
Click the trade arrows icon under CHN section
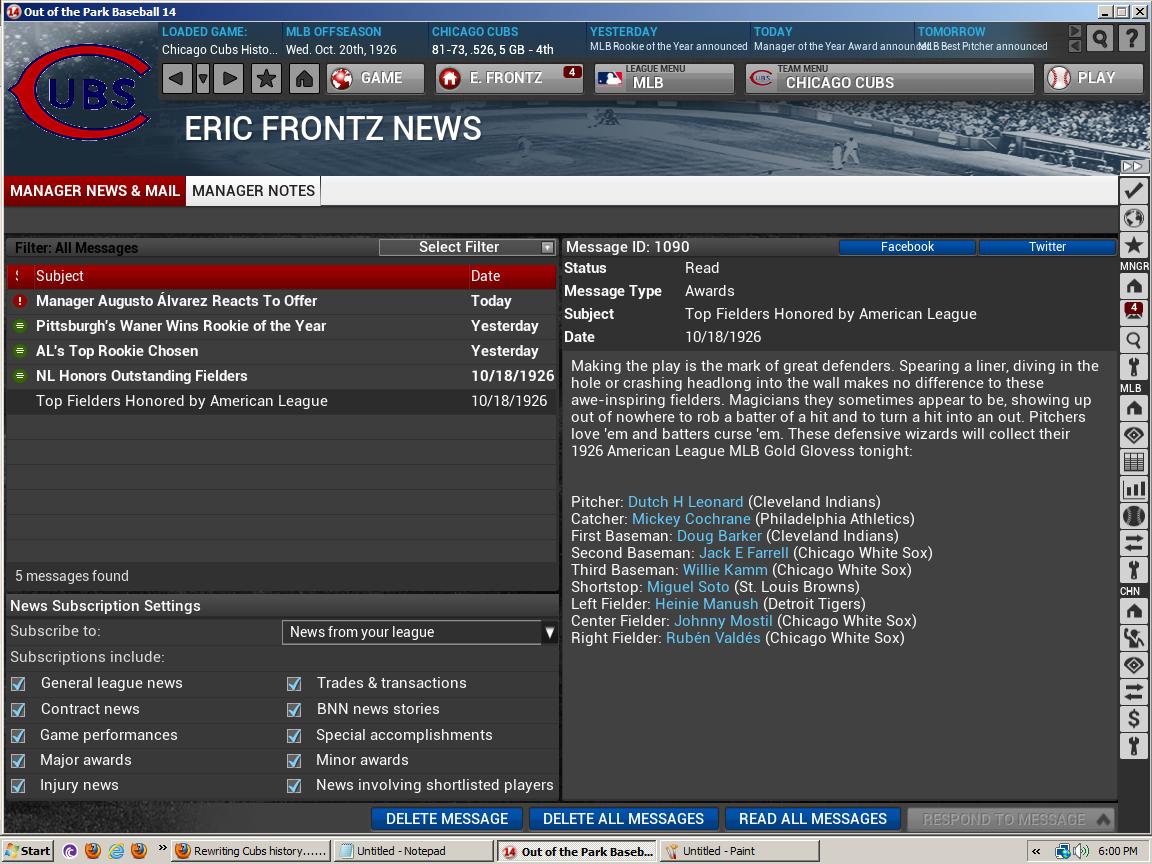point(1134,691)
